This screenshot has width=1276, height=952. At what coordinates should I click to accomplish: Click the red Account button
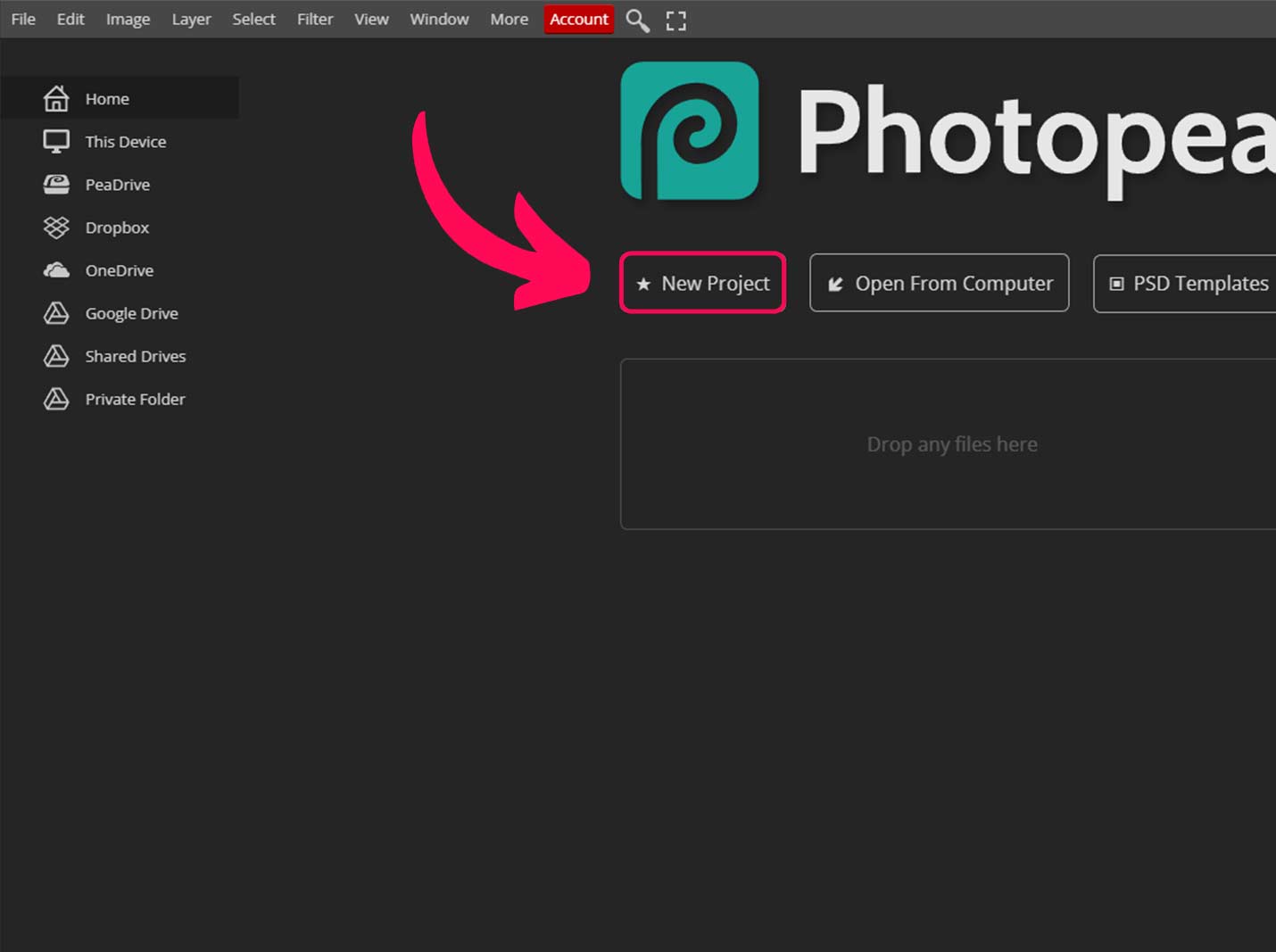(x=579, y=19)
